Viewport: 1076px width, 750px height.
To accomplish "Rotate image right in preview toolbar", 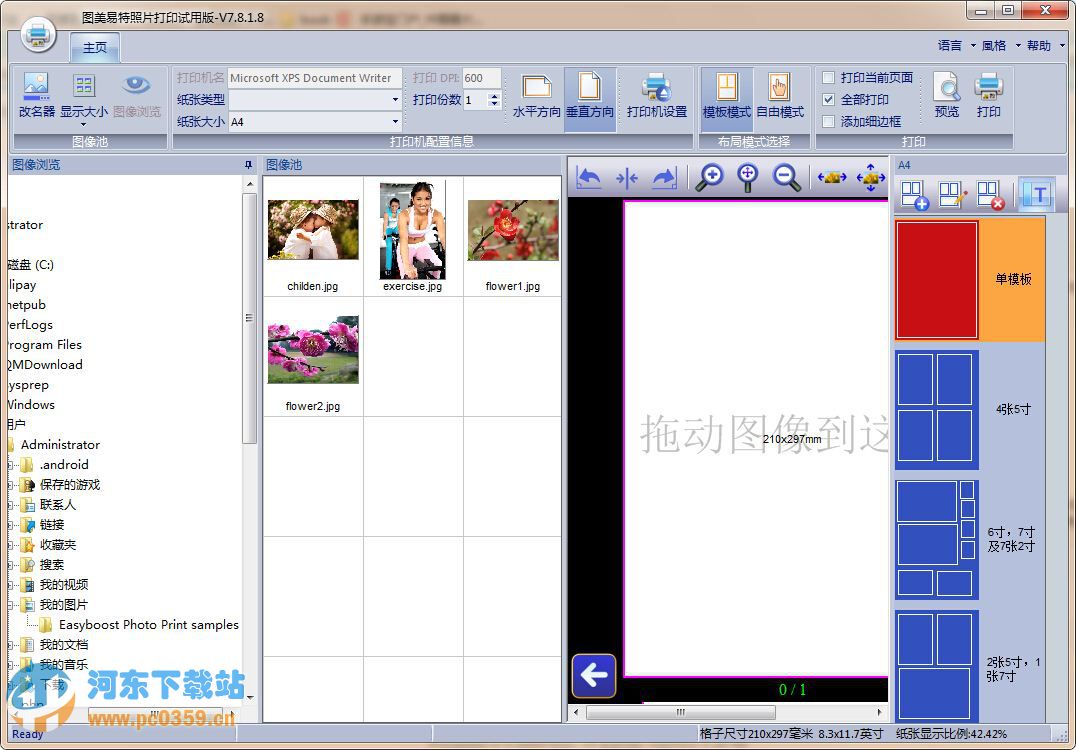I will (664, 178).
